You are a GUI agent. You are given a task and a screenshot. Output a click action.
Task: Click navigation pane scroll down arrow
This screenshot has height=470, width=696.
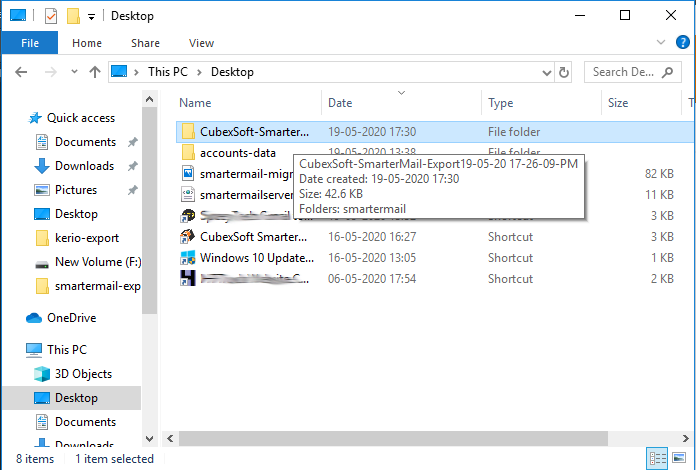(150, 438)
